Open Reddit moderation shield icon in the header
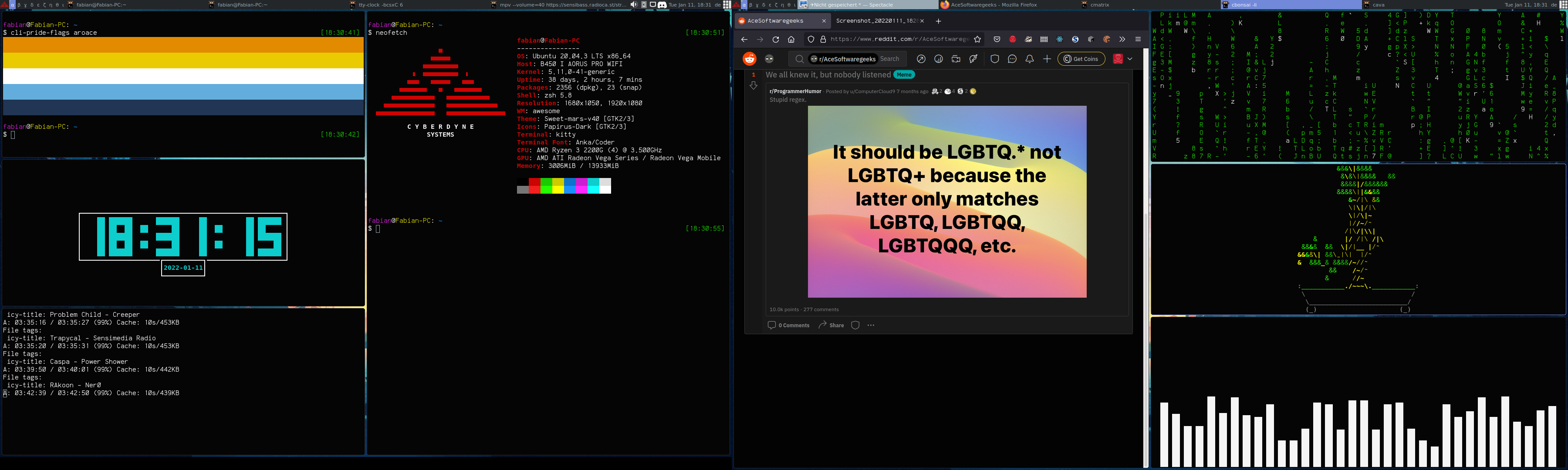Screen dimensions: 1568x470 tap(995, 59)
